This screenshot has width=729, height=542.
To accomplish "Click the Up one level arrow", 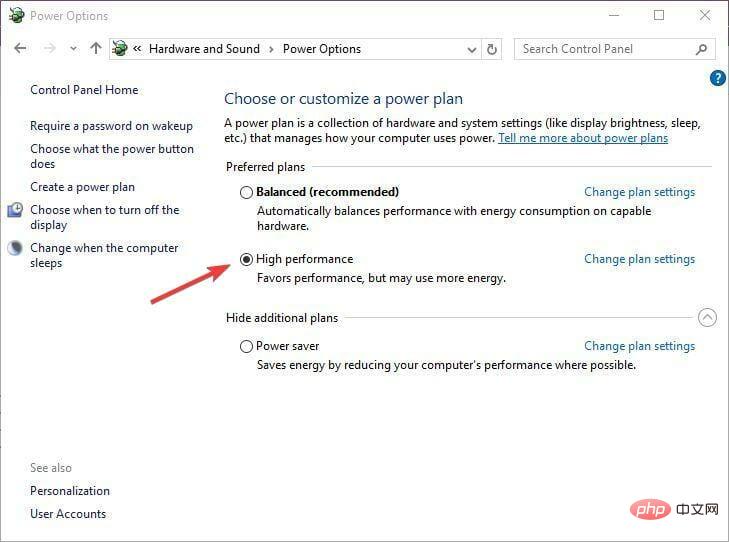I will [x=96, y=48].
